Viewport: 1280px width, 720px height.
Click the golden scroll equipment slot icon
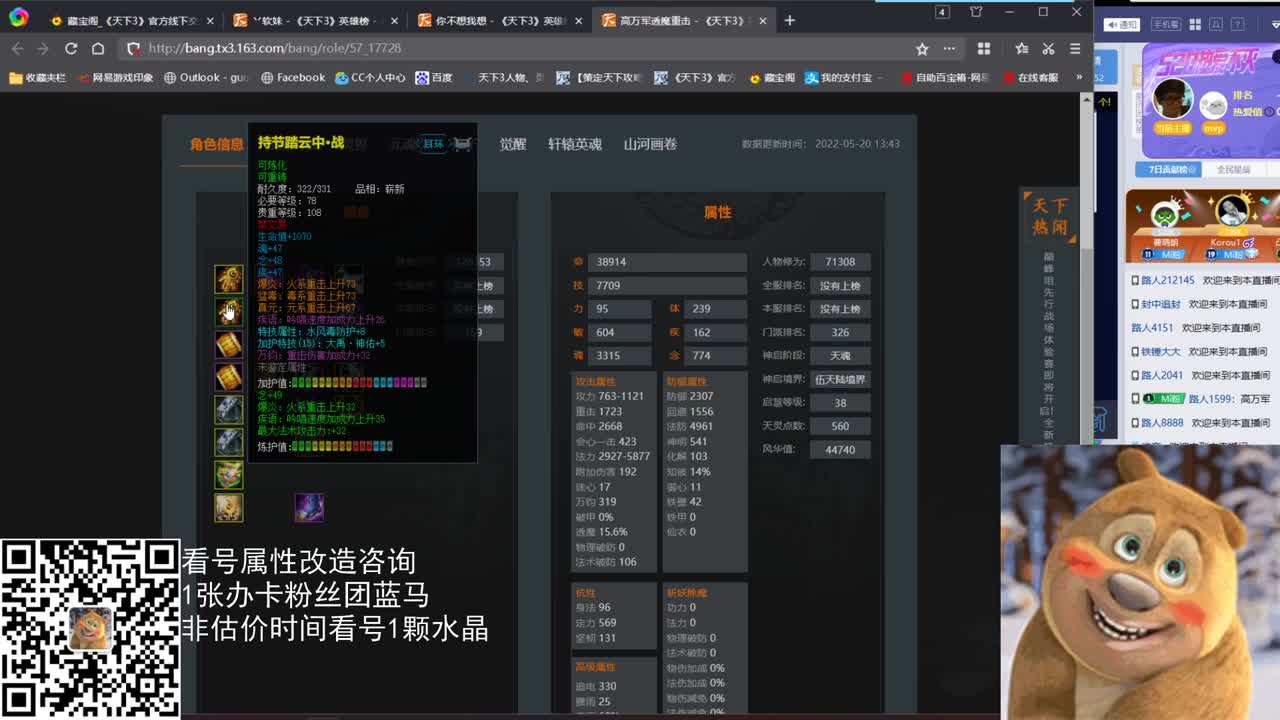click(229, 344)
